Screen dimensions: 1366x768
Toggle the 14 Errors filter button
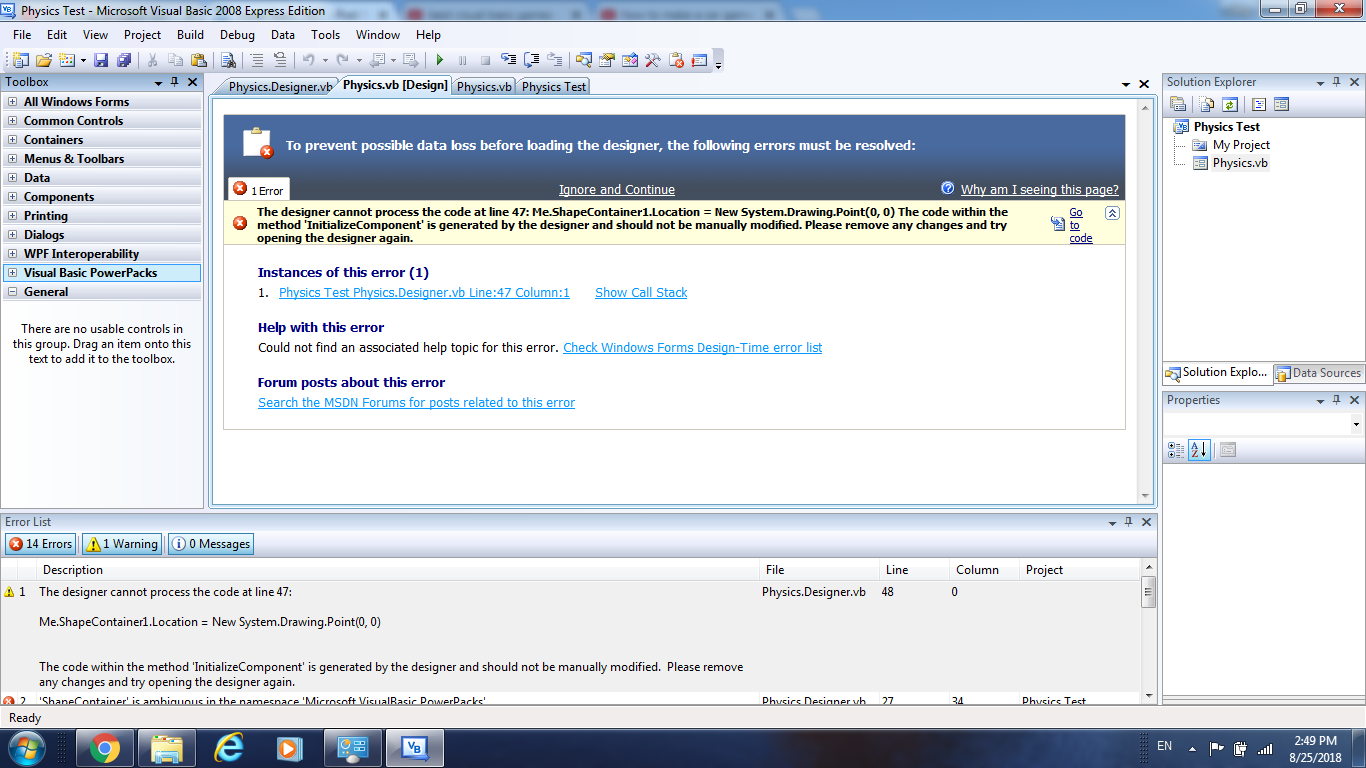tap(40, 544)
